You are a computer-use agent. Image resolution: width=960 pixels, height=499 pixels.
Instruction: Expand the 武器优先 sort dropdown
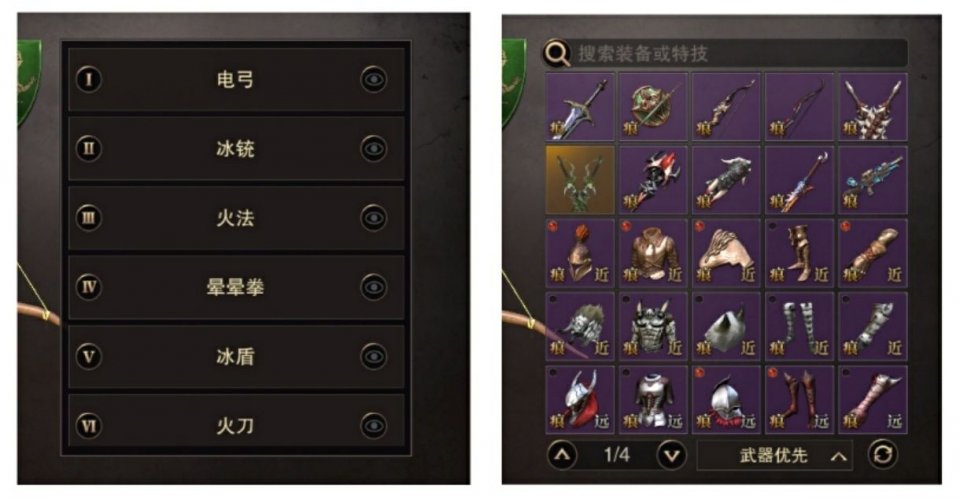(x=775, y=456)
